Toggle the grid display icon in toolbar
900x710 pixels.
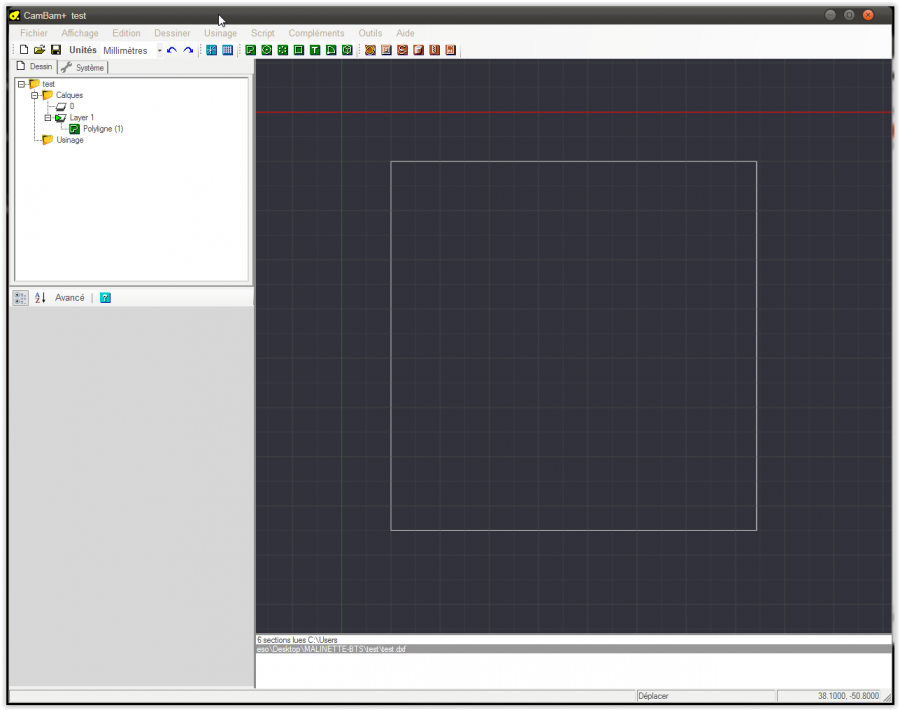coord(227,50)
